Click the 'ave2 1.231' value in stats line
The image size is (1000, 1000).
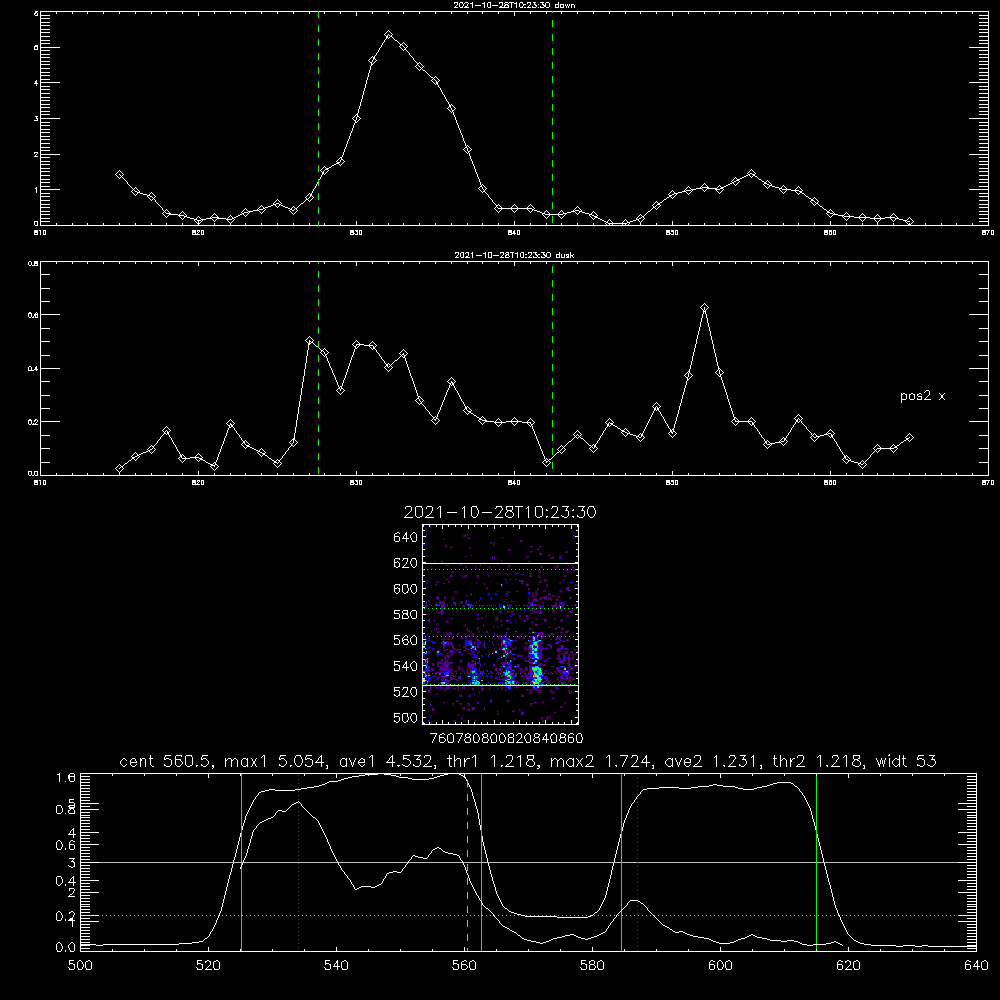711,761
